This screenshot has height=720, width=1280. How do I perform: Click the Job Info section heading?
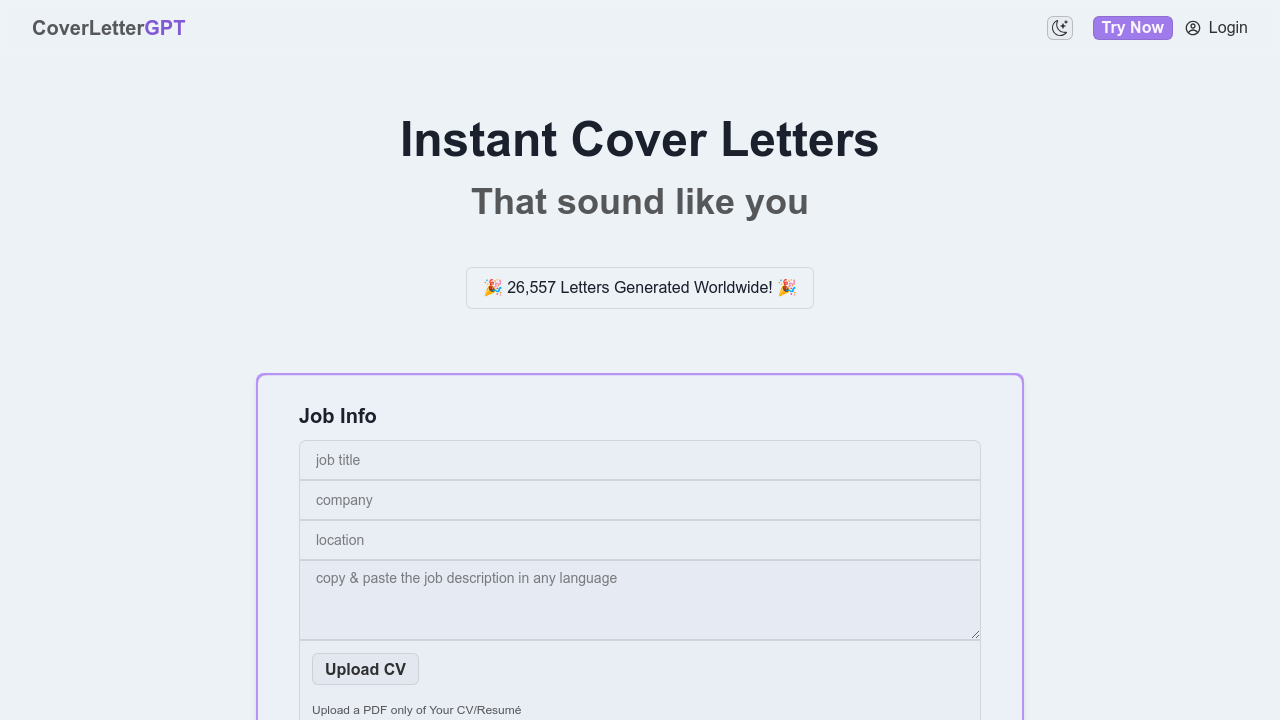(338, 416)
